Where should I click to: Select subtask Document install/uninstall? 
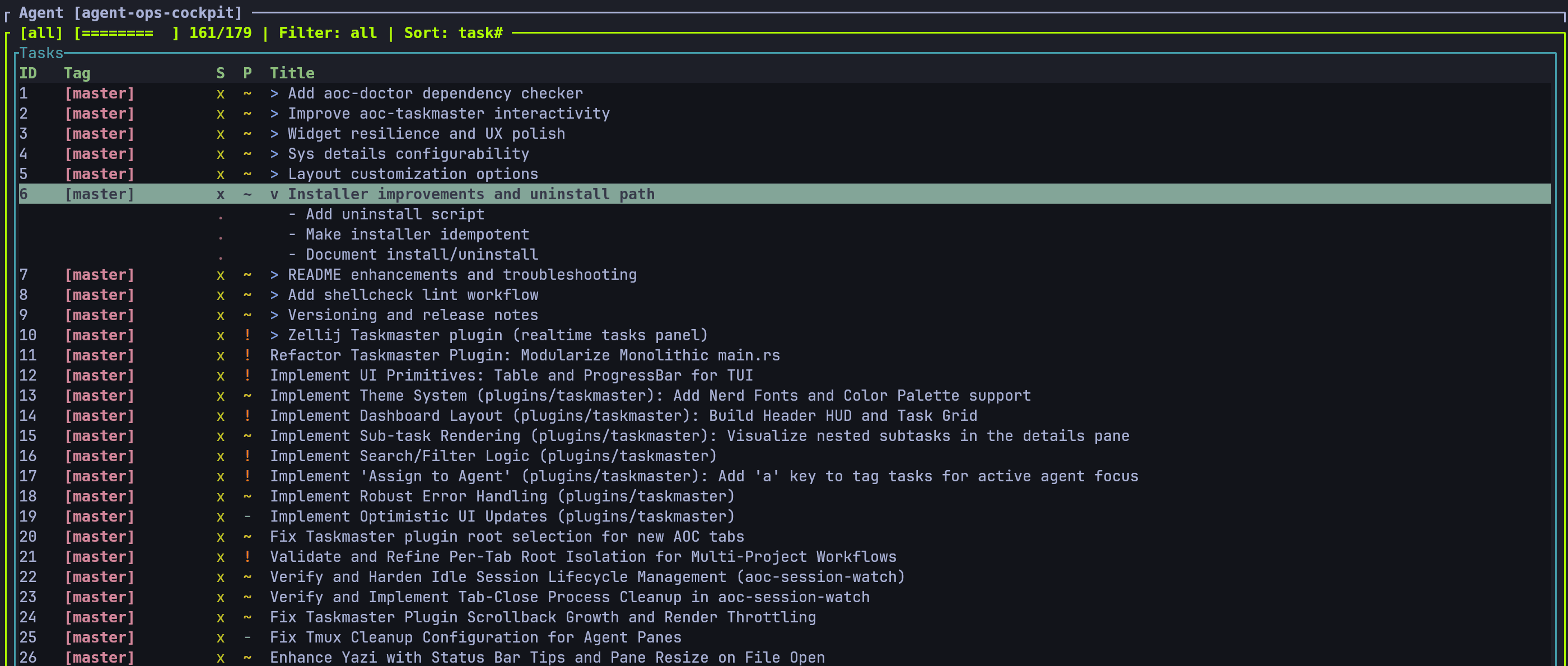(x=421, y=254)
